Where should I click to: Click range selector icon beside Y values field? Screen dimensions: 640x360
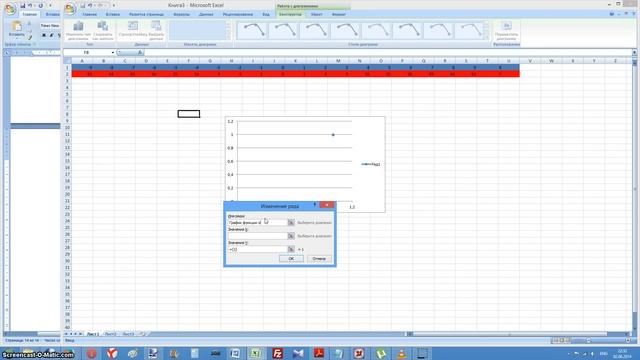[291, 249]
